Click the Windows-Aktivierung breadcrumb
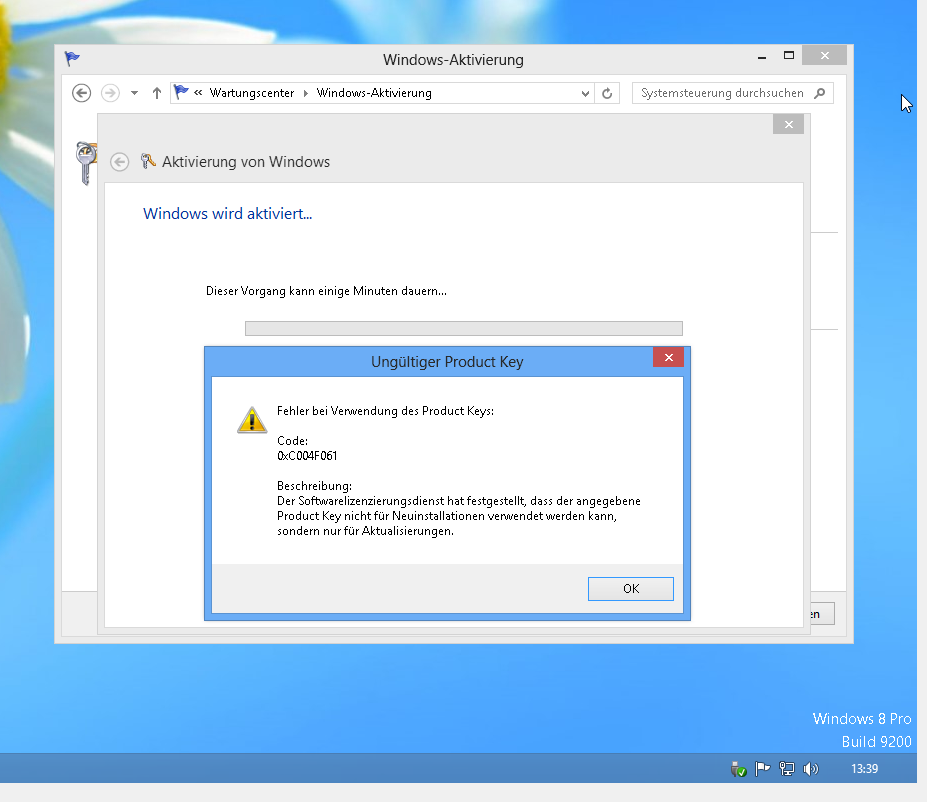The height and width of the screenshot is (802, 927). (374, 93)
